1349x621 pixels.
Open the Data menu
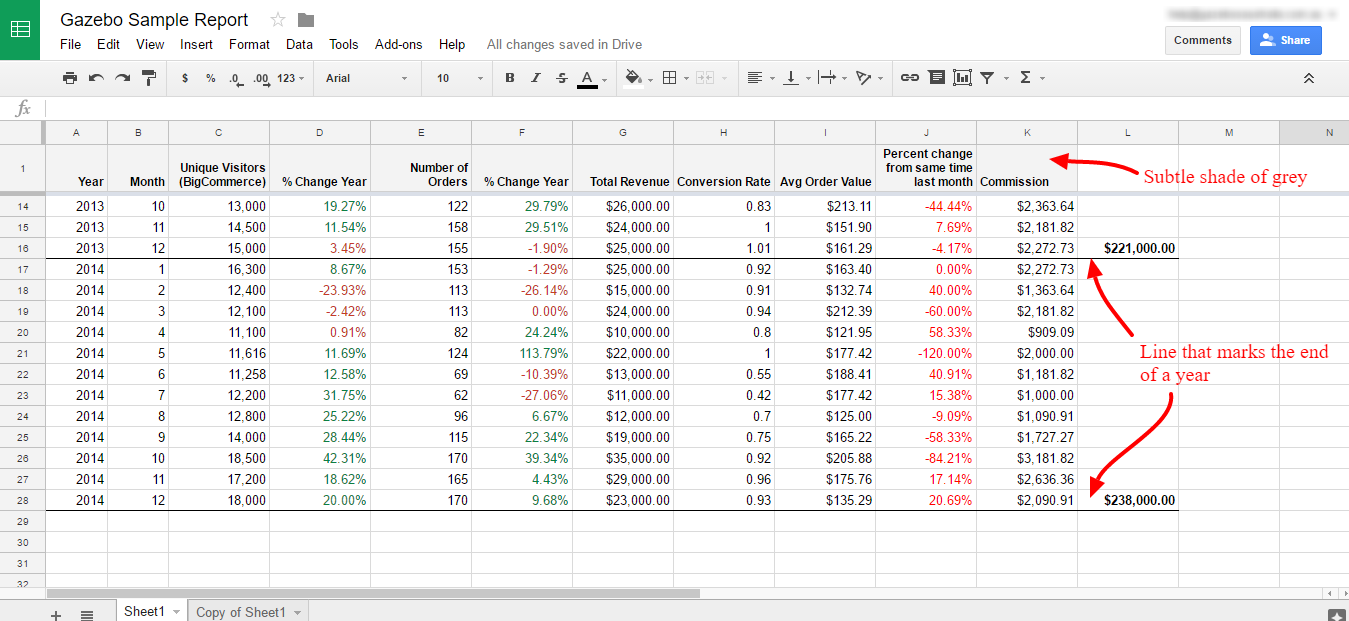tap(299, 44)
